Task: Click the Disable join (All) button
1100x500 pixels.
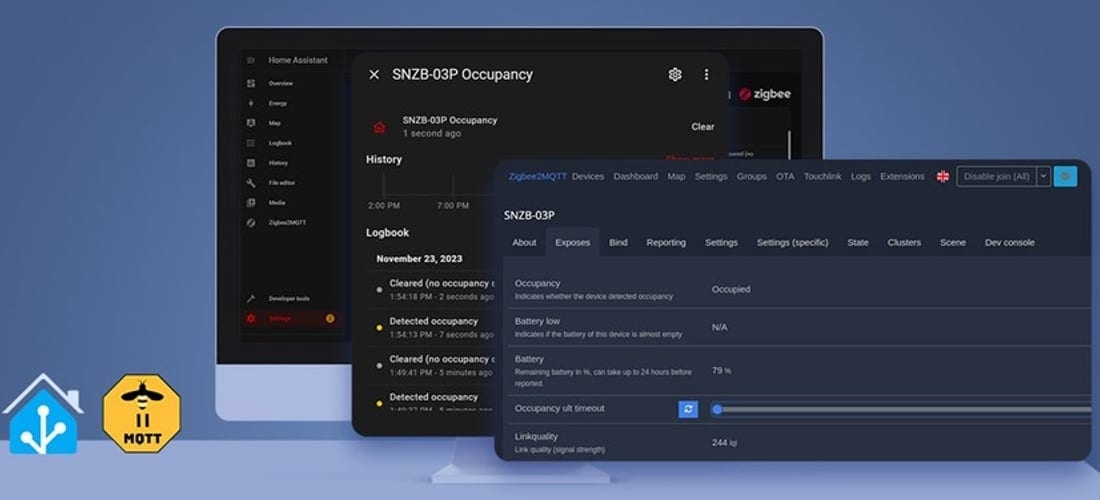Action: coord(995,176)
